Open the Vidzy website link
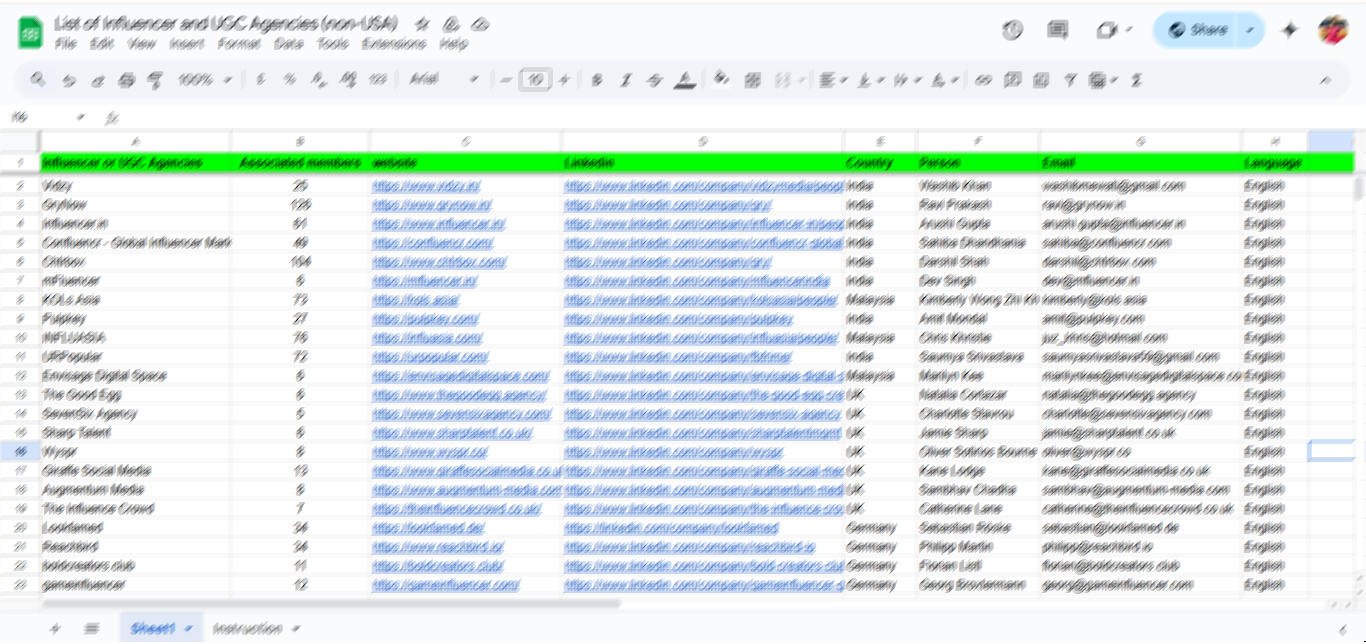This screenshot has height=644, width=1366. [426, 186]
